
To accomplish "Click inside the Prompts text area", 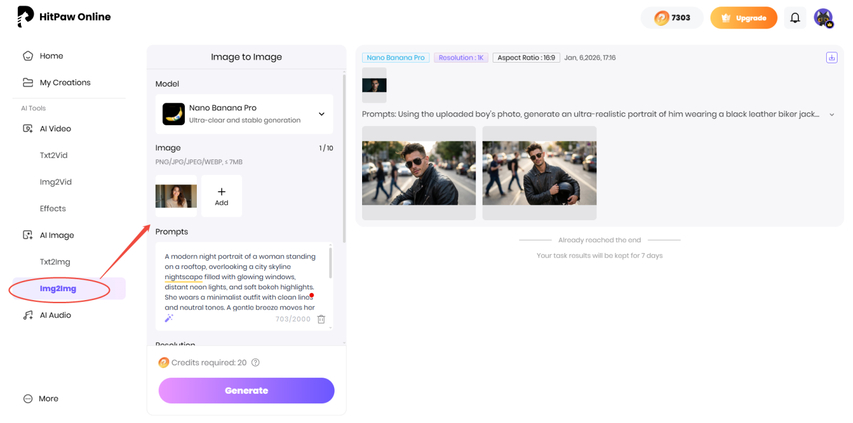I will [x=240, y=280].
